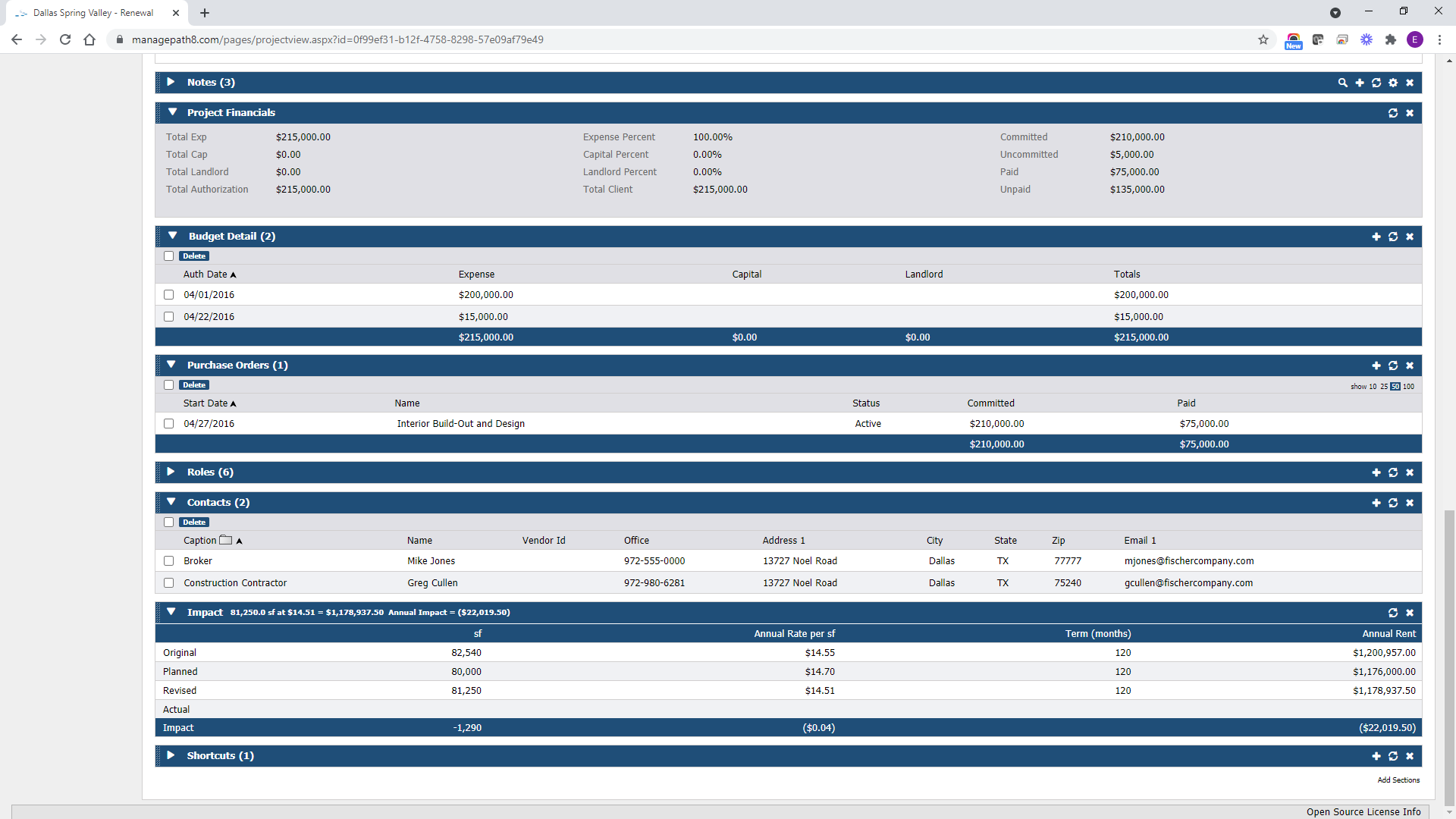Click Delete in the Budget Detail section
The image size is (1456, 819).
click(x=194, y=256)
